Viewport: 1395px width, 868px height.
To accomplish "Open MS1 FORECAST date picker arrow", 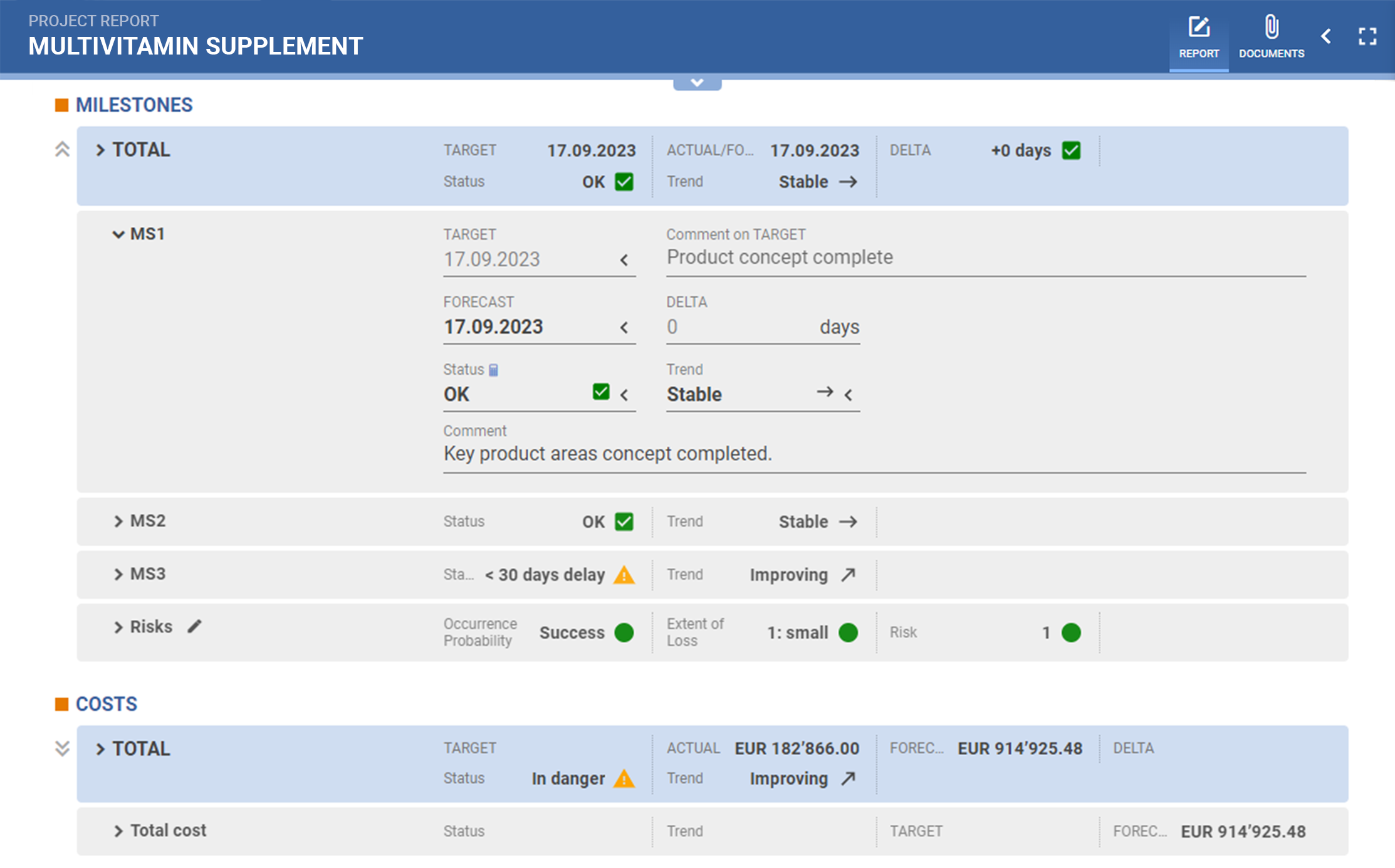I will click(624, 328).
